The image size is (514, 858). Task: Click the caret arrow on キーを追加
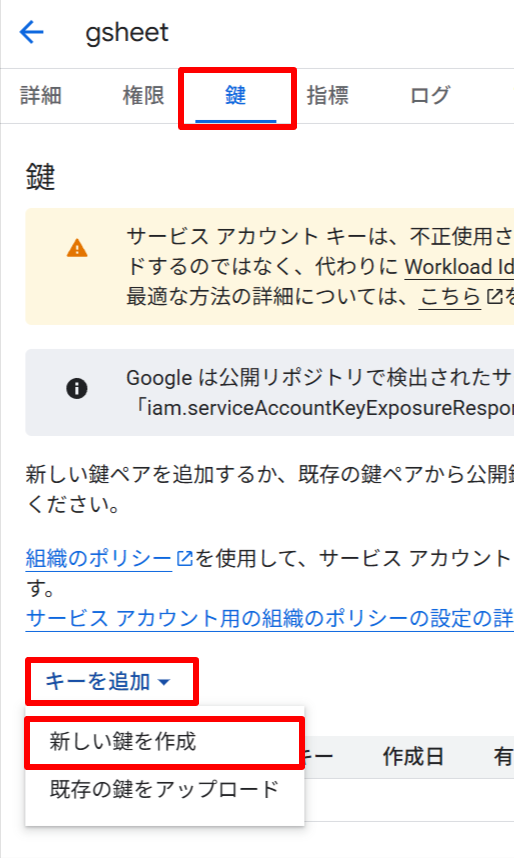tap(164, 682)
